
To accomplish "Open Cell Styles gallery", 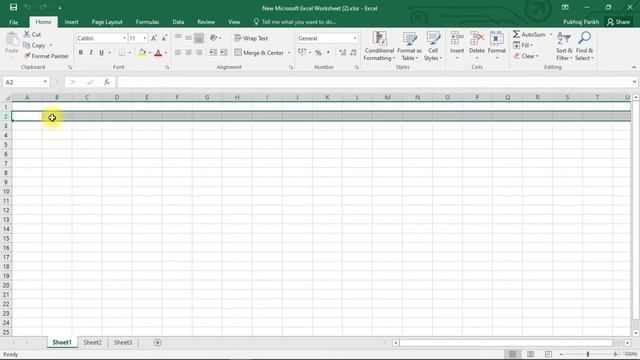I will (x=433, y=46).
